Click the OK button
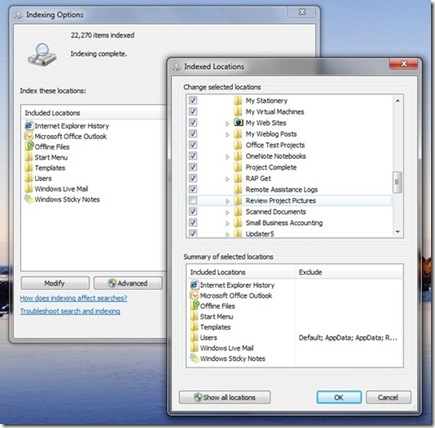Viewport: 435px width, 428px height. pyautogui.click(x=339, y=397)
